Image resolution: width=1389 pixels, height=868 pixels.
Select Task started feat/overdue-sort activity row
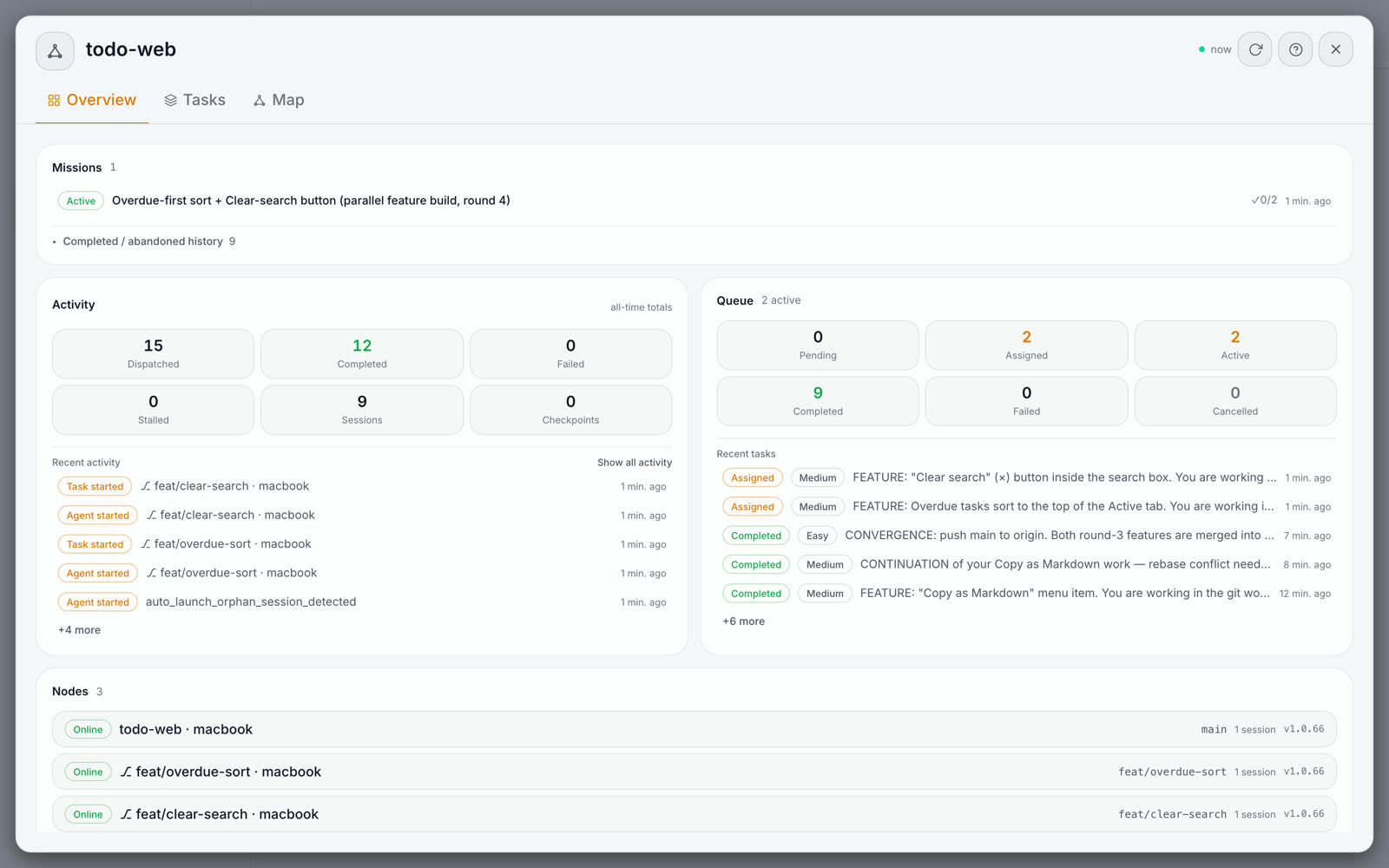click(x=362, y=544)
